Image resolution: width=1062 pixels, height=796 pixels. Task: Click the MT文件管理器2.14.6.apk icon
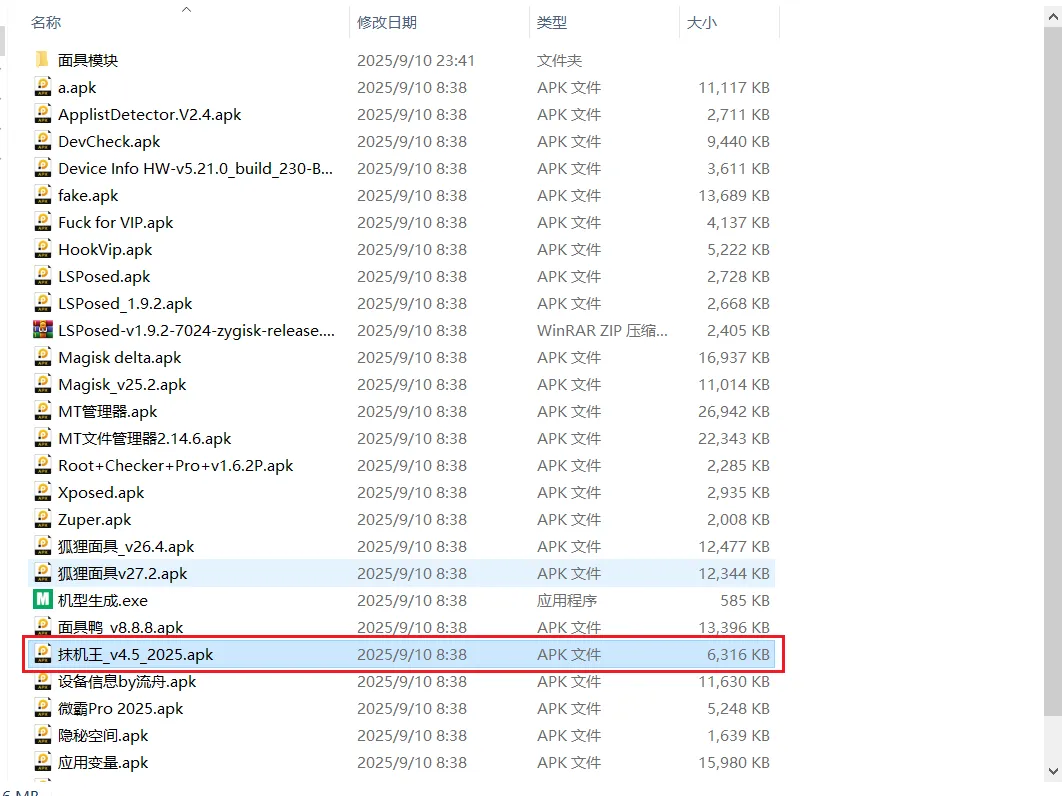42,438
